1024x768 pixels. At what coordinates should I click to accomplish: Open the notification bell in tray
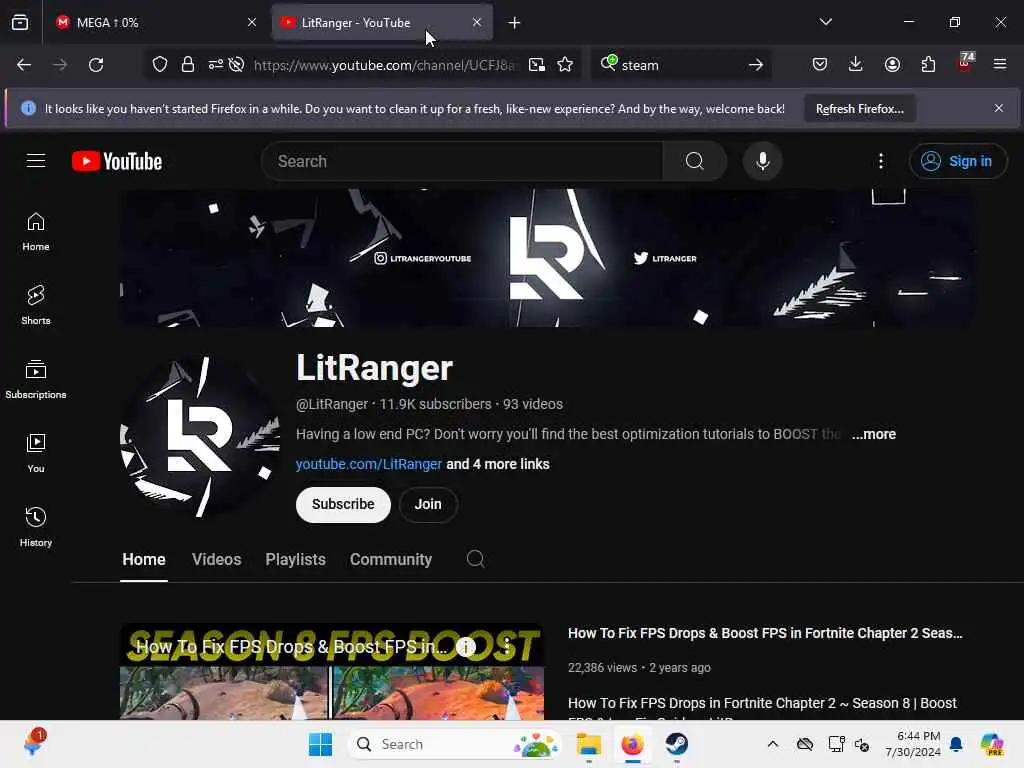tap(956, 744)
